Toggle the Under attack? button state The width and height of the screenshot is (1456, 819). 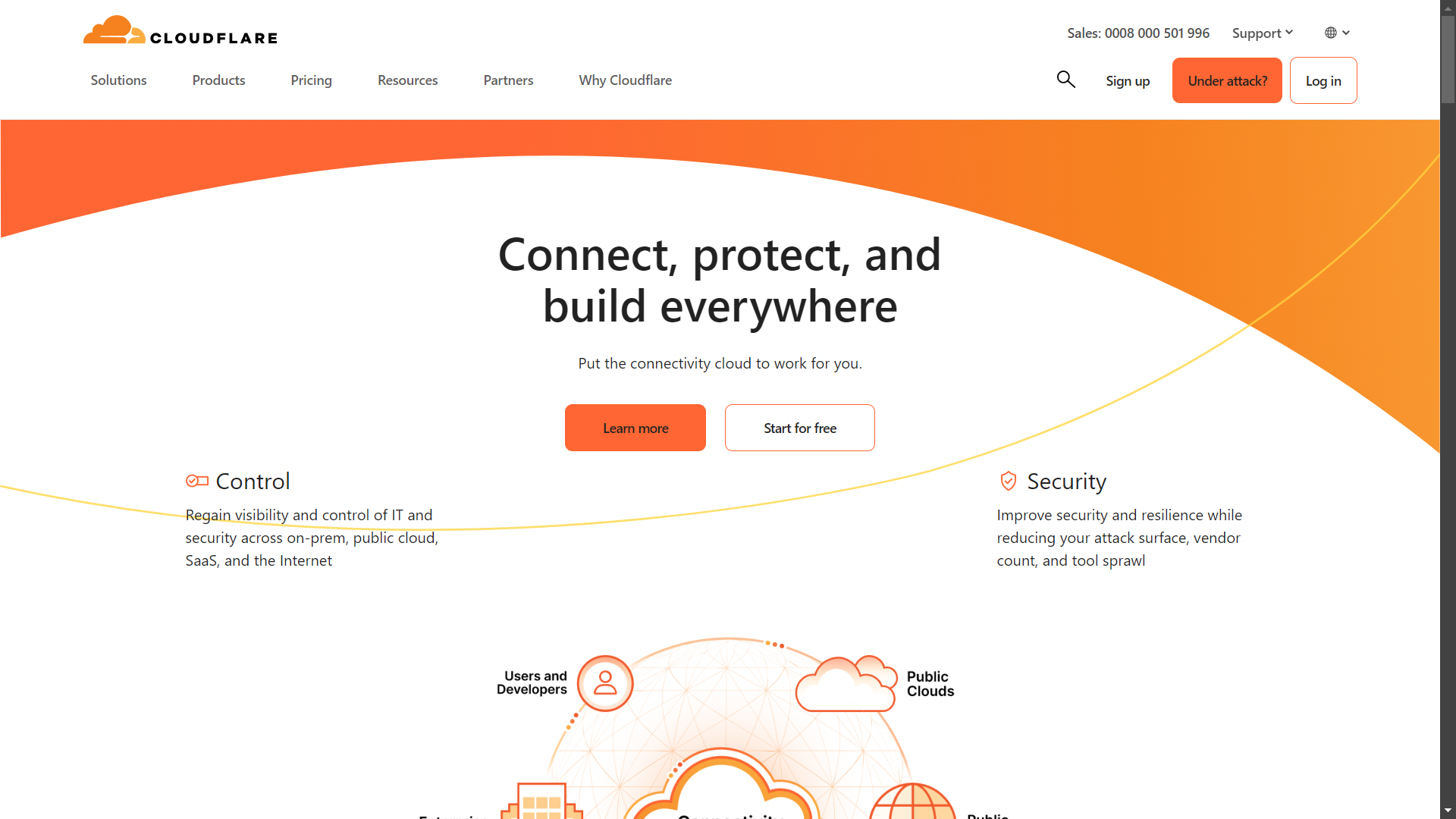pos(1226,80)
